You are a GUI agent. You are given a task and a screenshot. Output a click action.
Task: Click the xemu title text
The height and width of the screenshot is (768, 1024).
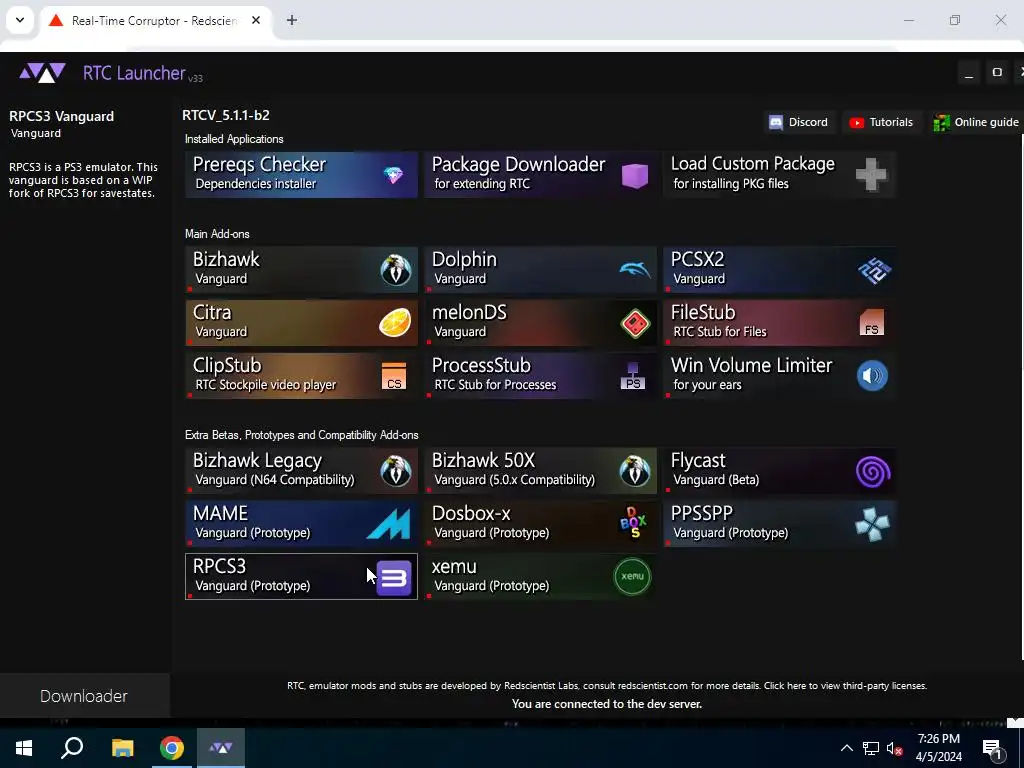[454, 567]
